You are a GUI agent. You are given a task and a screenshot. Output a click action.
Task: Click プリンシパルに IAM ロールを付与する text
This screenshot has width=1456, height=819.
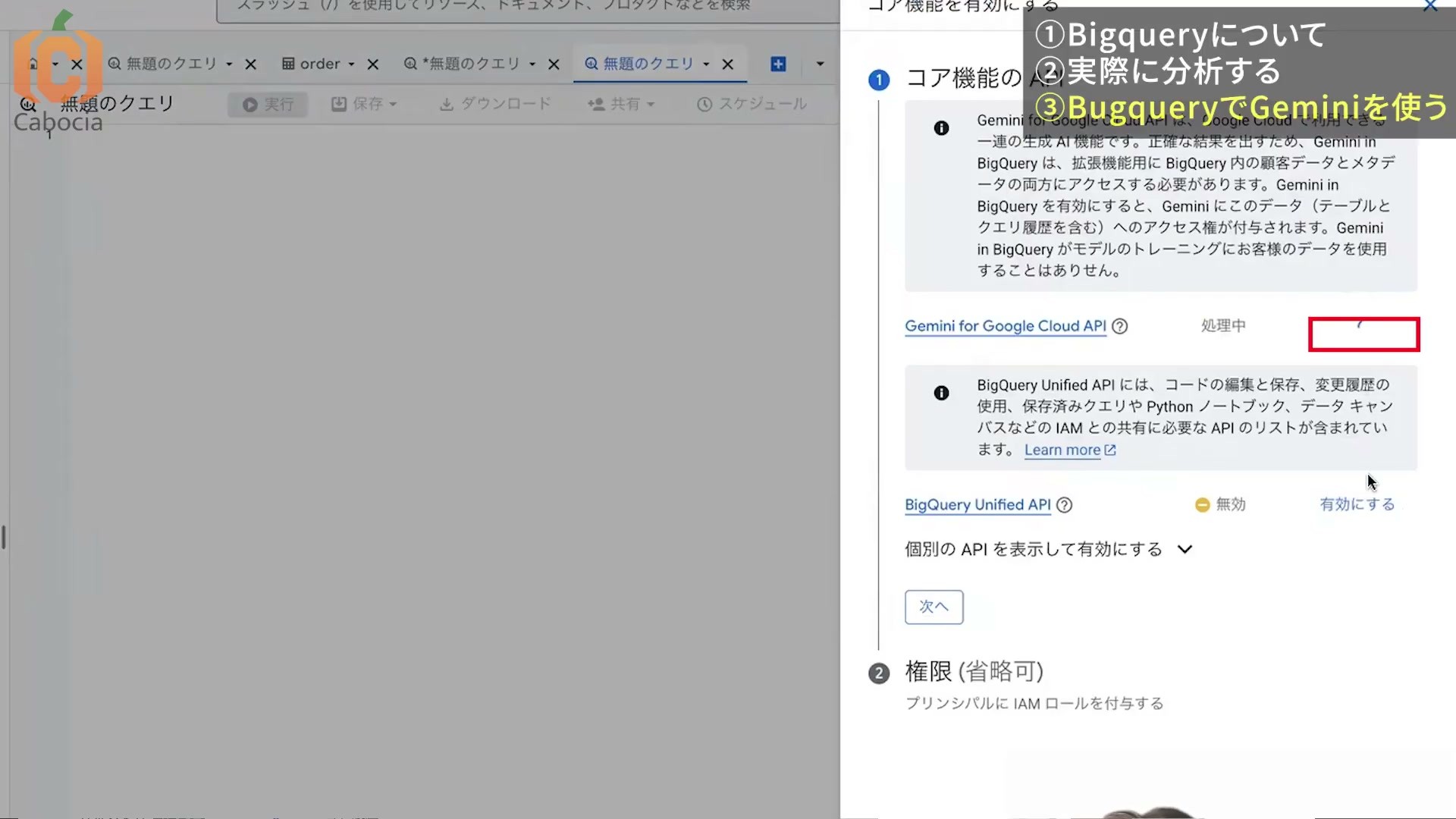point(1034,704)
